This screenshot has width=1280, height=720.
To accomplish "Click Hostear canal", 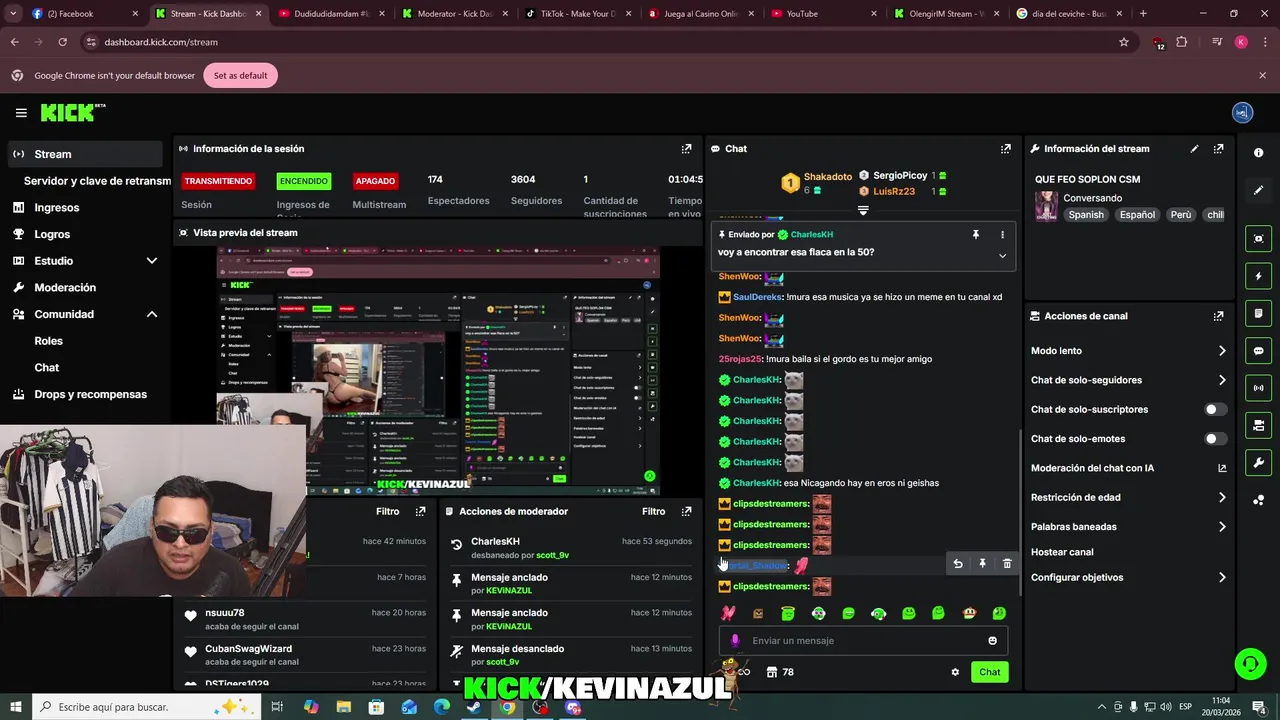I will 1062,552.
